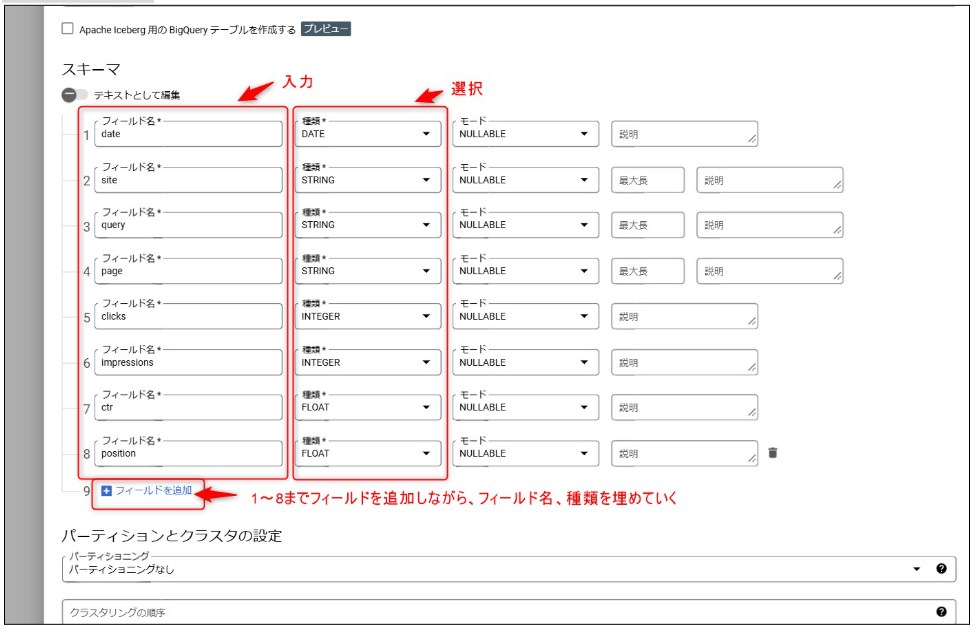Open the mode dropdown for the site field
Screen dimensions: 977x632
coord(525,180)
